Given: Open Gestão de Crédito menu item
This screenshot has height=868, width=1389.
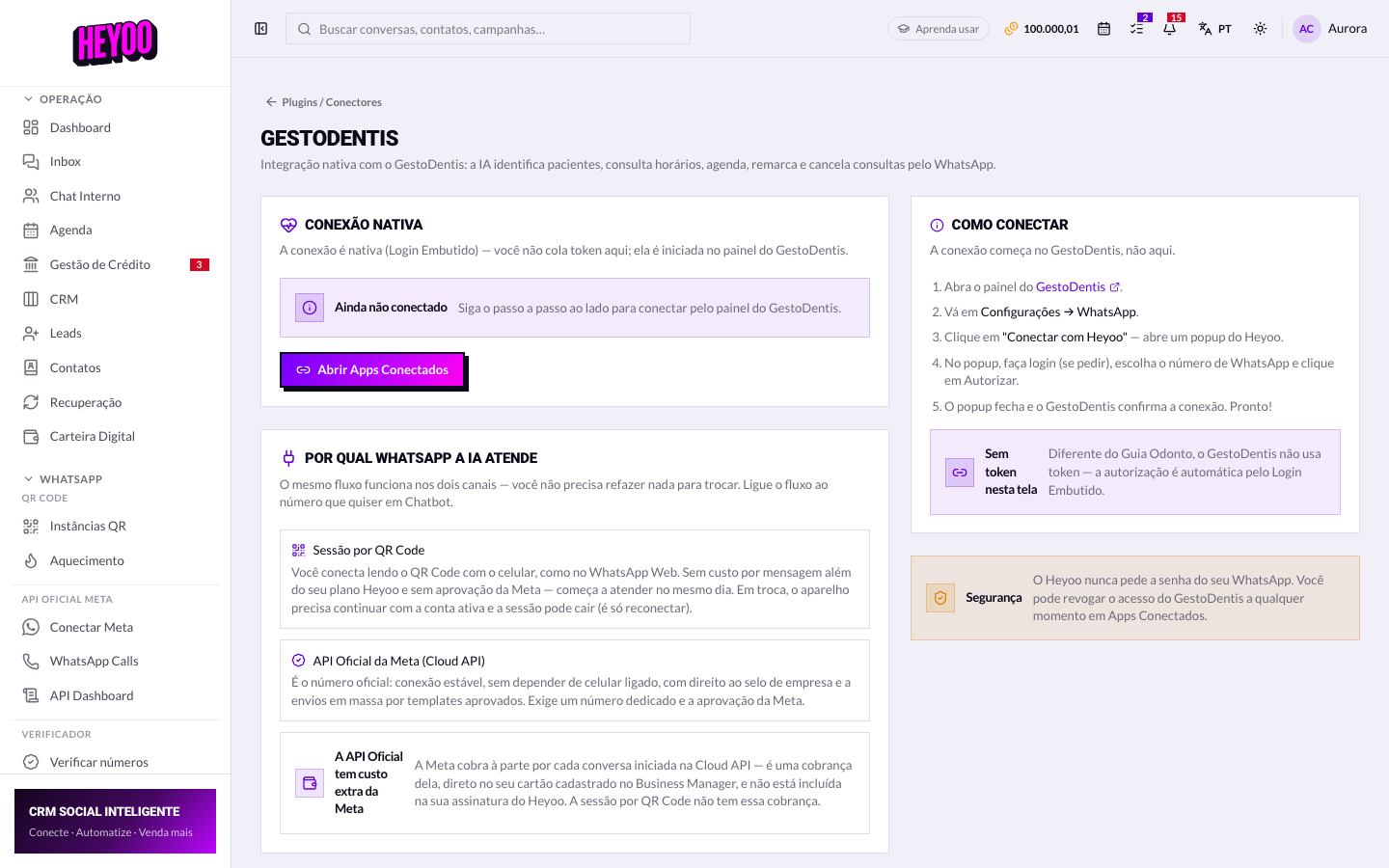Looking at the screenshot, I should tap(116, 264).
